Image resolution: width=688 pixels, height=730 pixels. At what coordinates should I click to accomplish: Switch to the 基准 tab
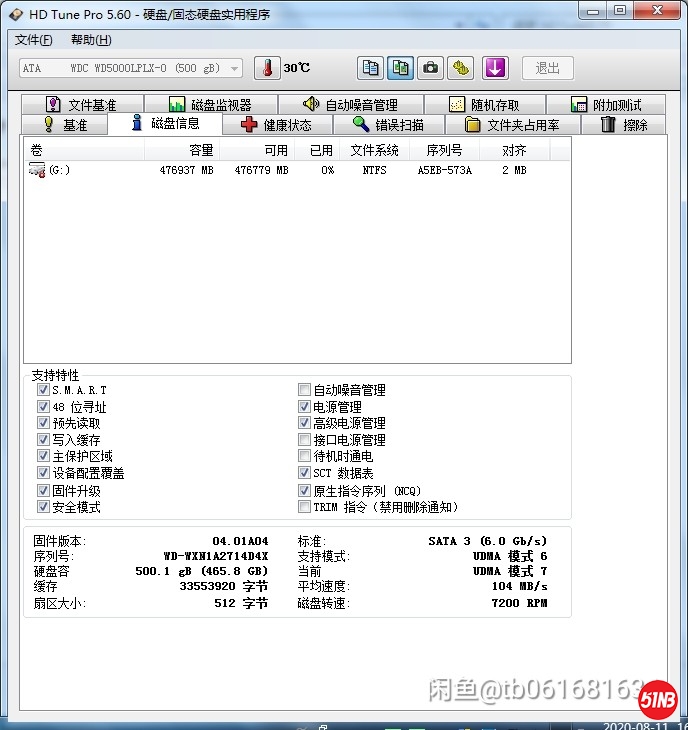click(65, 125)
